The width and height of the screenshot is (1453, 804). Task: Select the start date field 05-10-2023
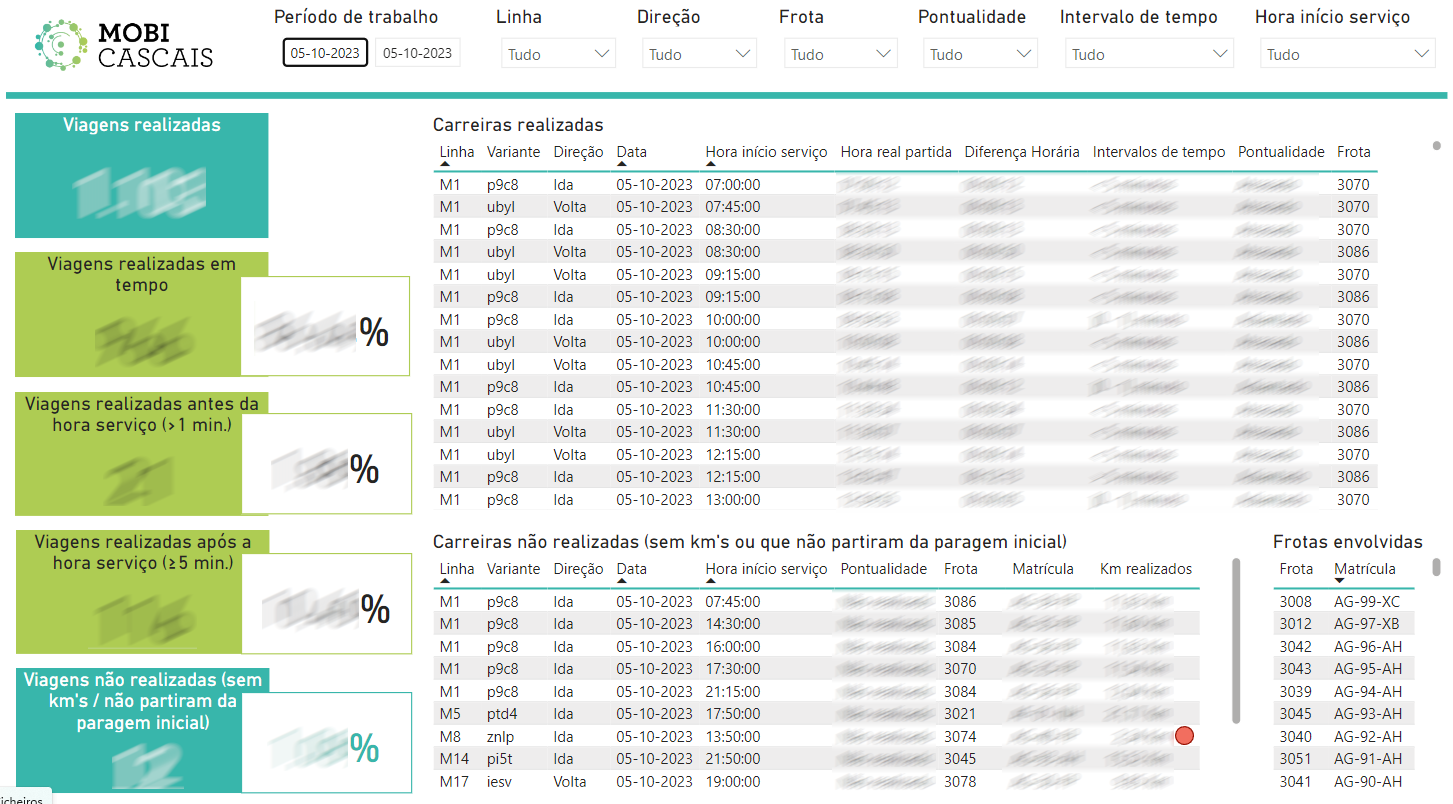[325, 52]
